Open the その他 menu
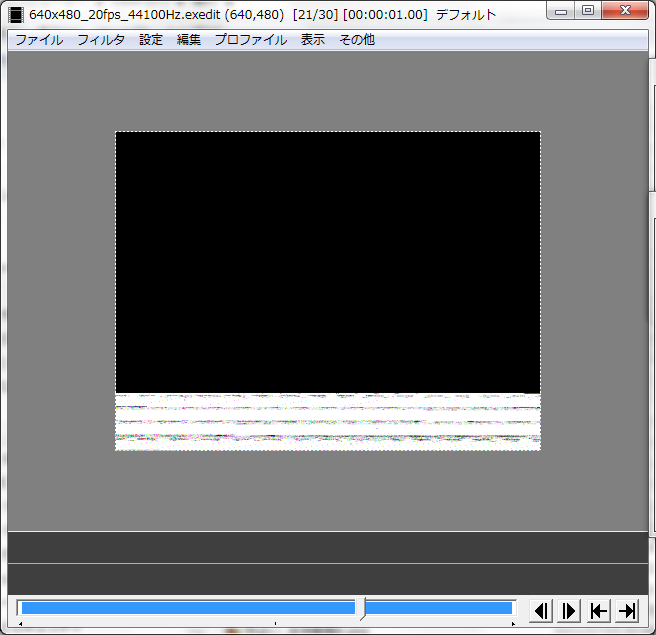The height and width of the screenshot is (635, 656). (357, 40)
